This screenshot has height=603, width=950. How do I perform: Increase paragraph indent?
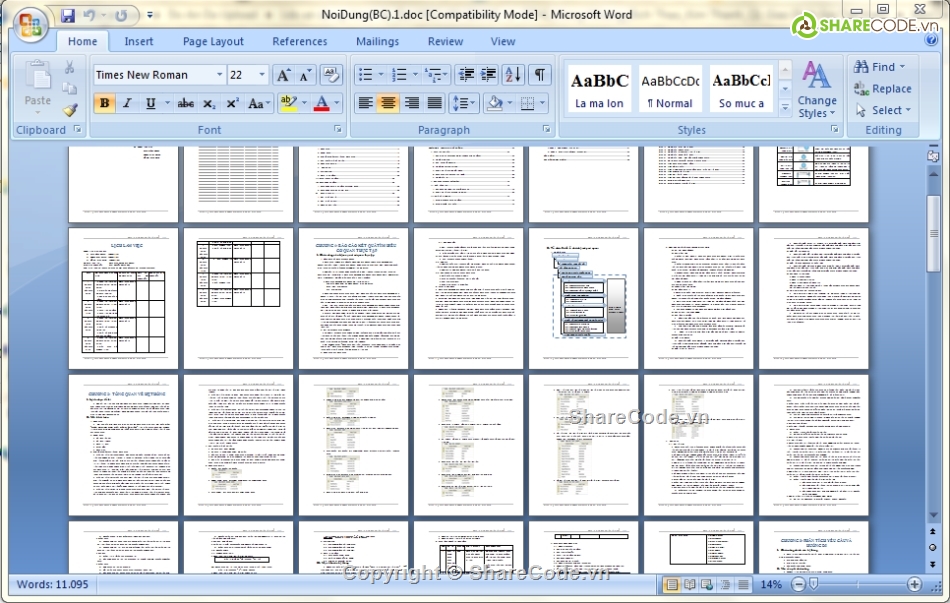[x=488, y=75]
